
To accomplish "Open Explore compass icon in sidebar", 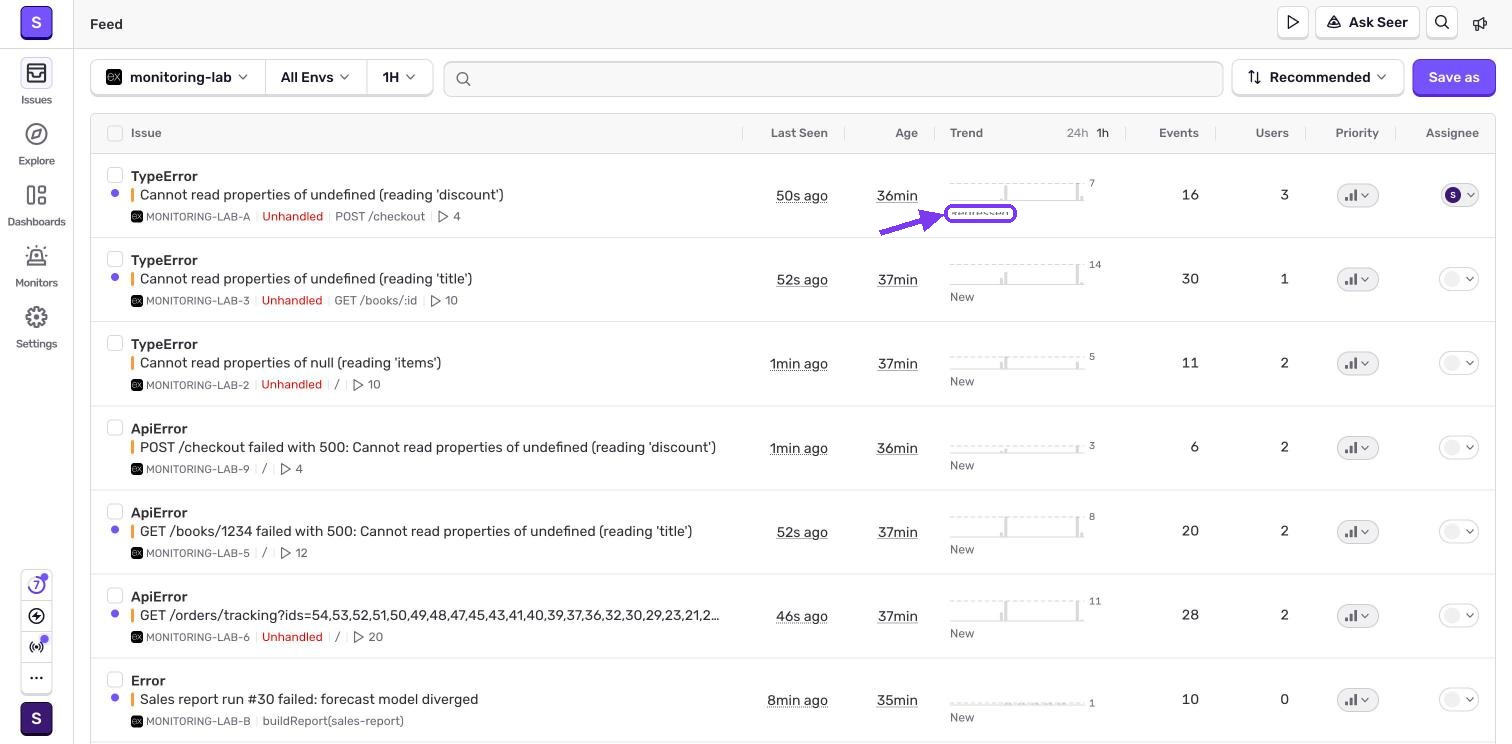I will (x=36, y=134).
